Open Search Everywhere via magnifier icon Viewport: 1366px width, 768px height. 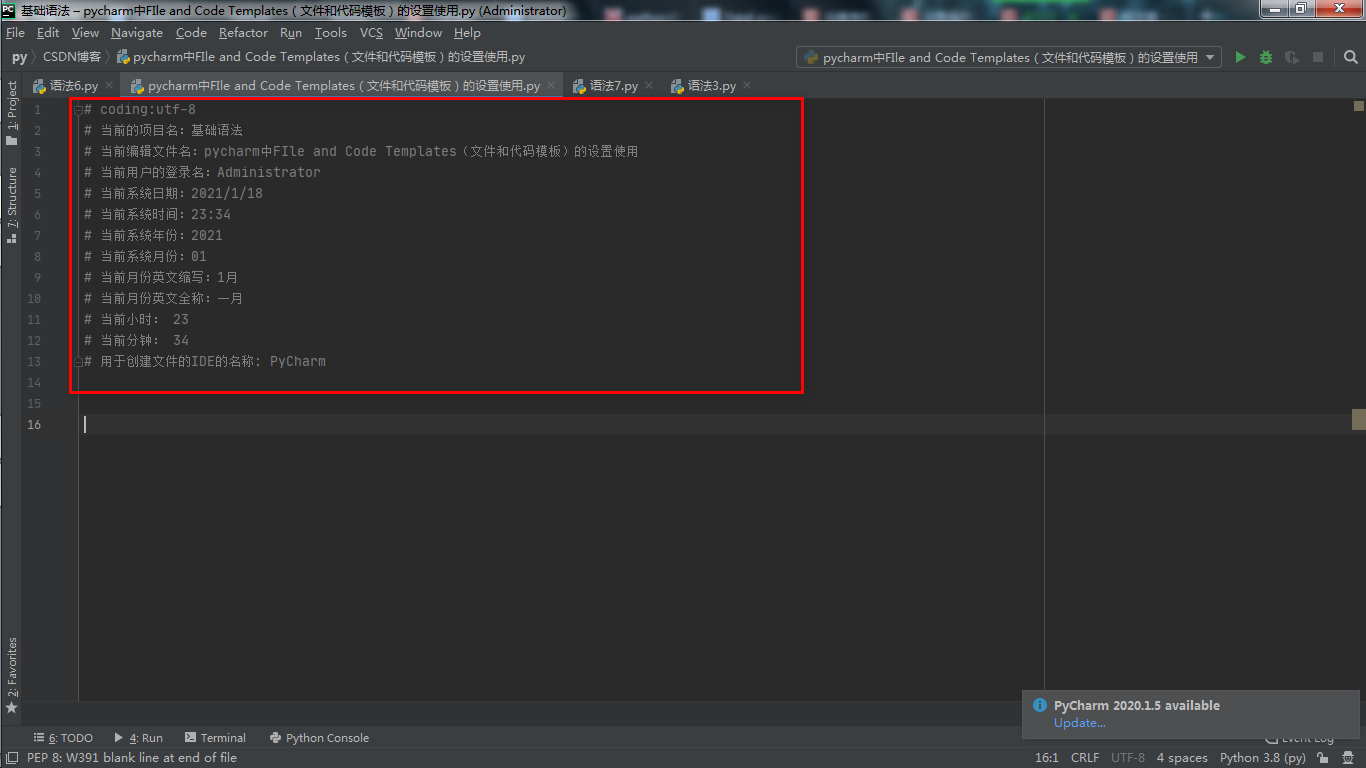(1351, 57)
